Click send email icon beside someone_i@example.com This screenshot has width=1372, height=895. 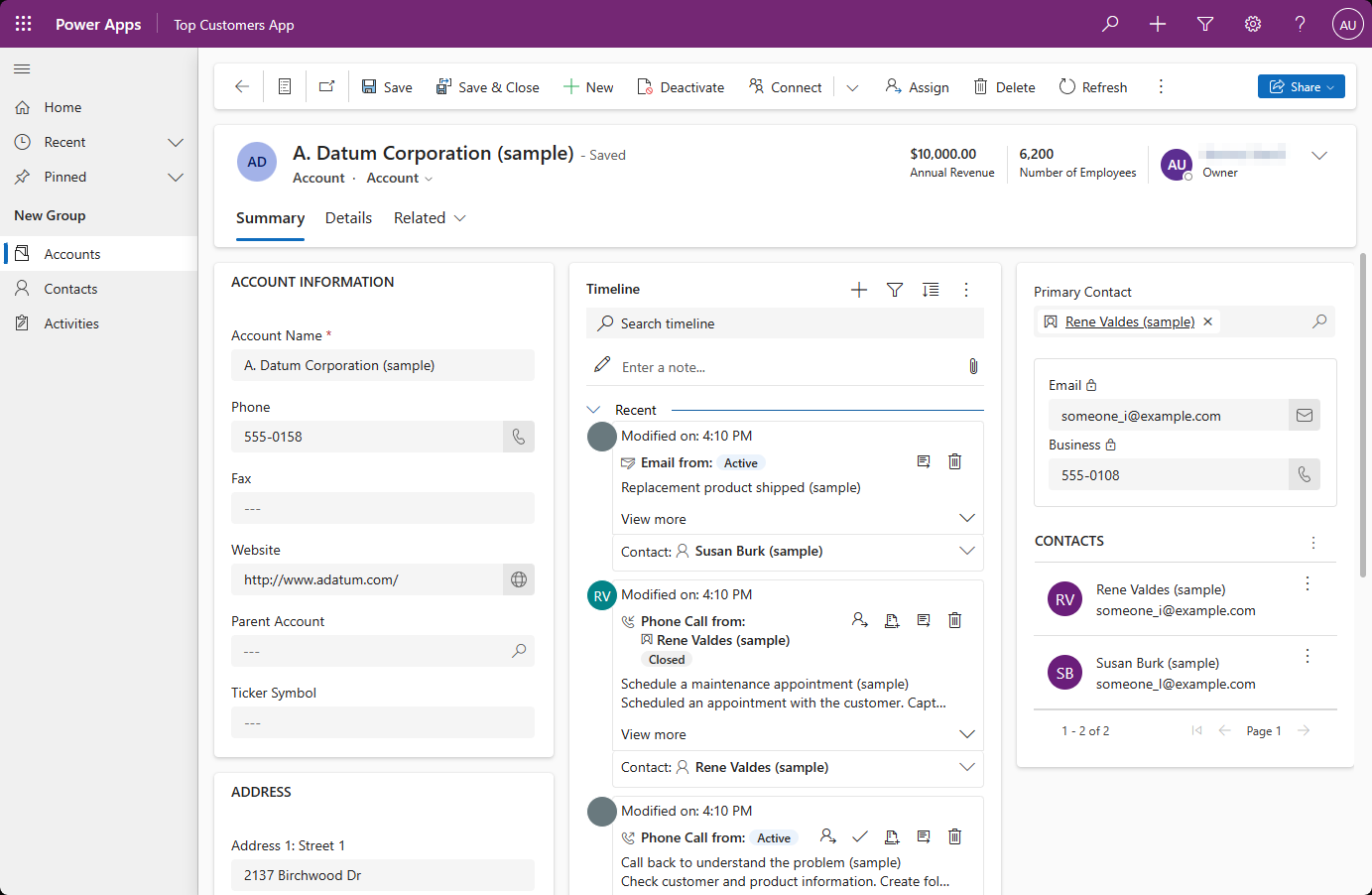tap(1305, 416)
